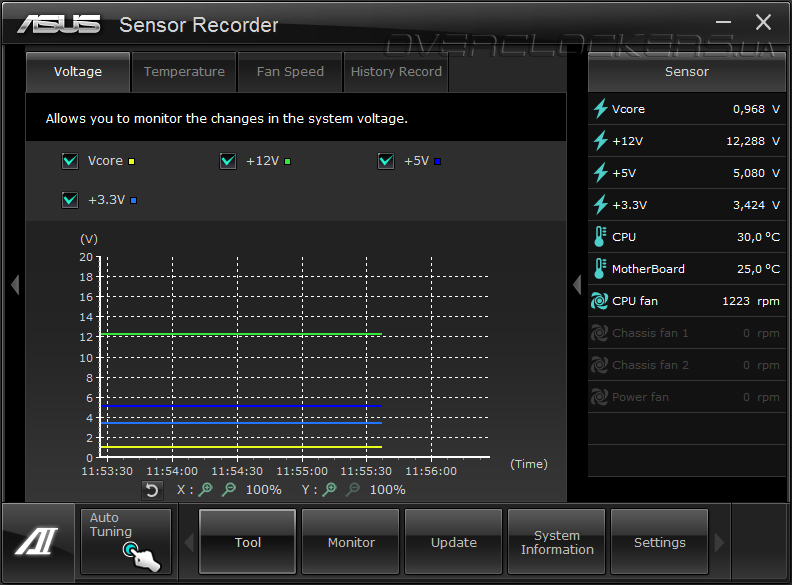
Task: Click the MotherBoard temperature 25,0 °C
Action: pyautogui.click(x=758, y=269)
